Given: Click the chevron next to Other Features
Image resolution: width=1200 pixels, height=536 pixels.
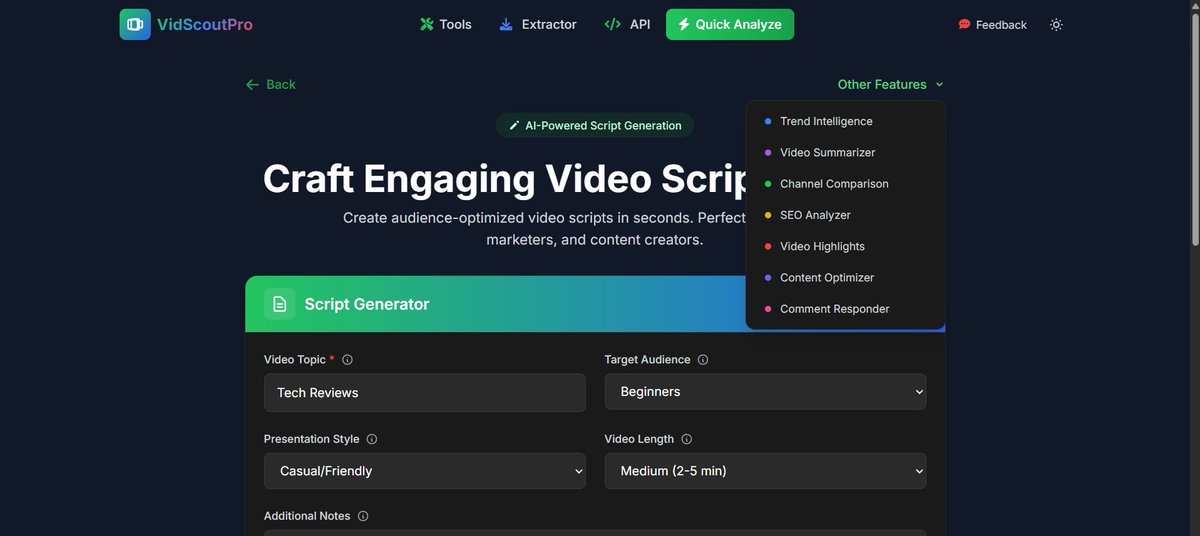Looking at the screenshot, I should (939, 85).
